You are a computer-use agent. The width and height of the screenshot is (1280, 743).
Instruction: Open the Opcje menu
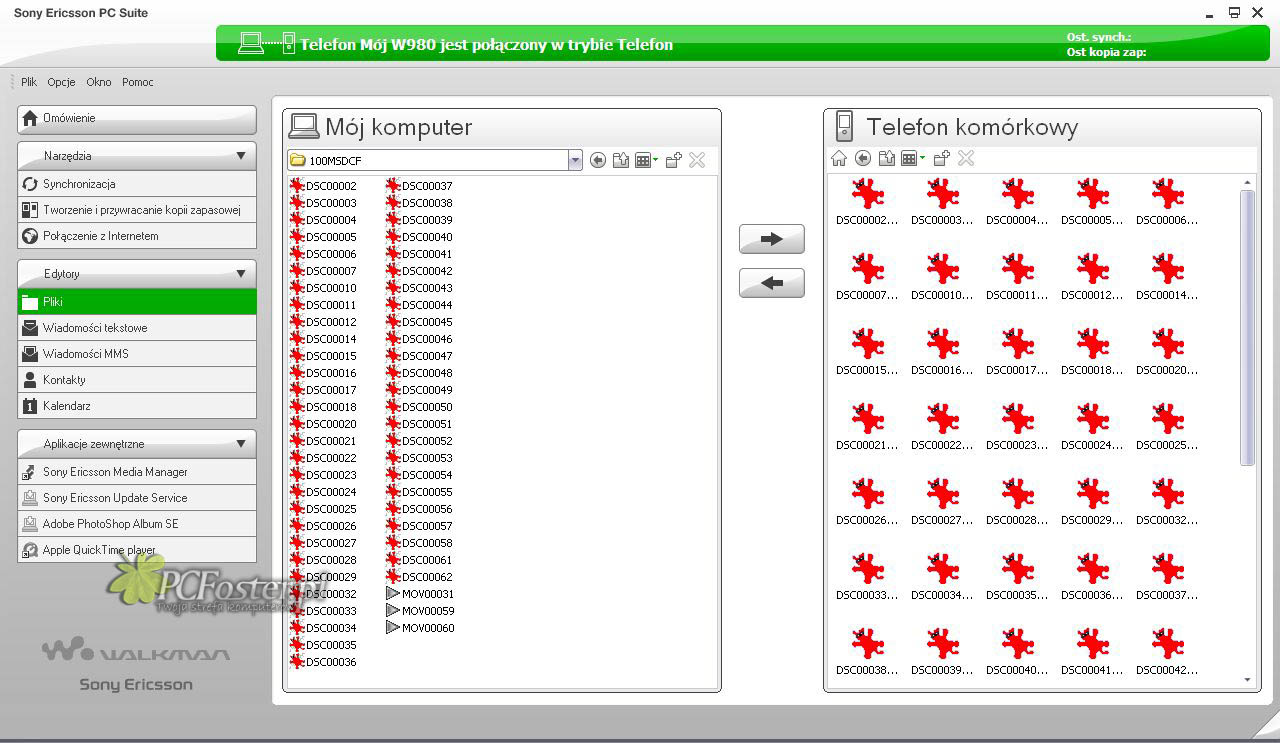[x=61, y=82]
